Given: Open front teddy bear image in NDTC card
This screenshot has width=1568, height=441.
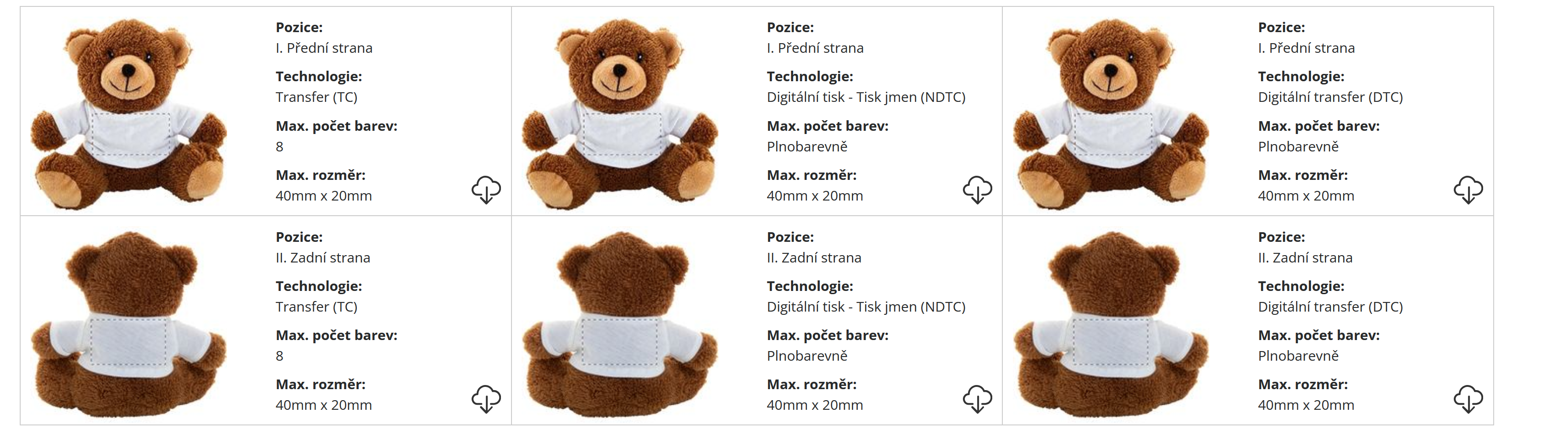Looking at the screenshot, I should click(620, 114).
